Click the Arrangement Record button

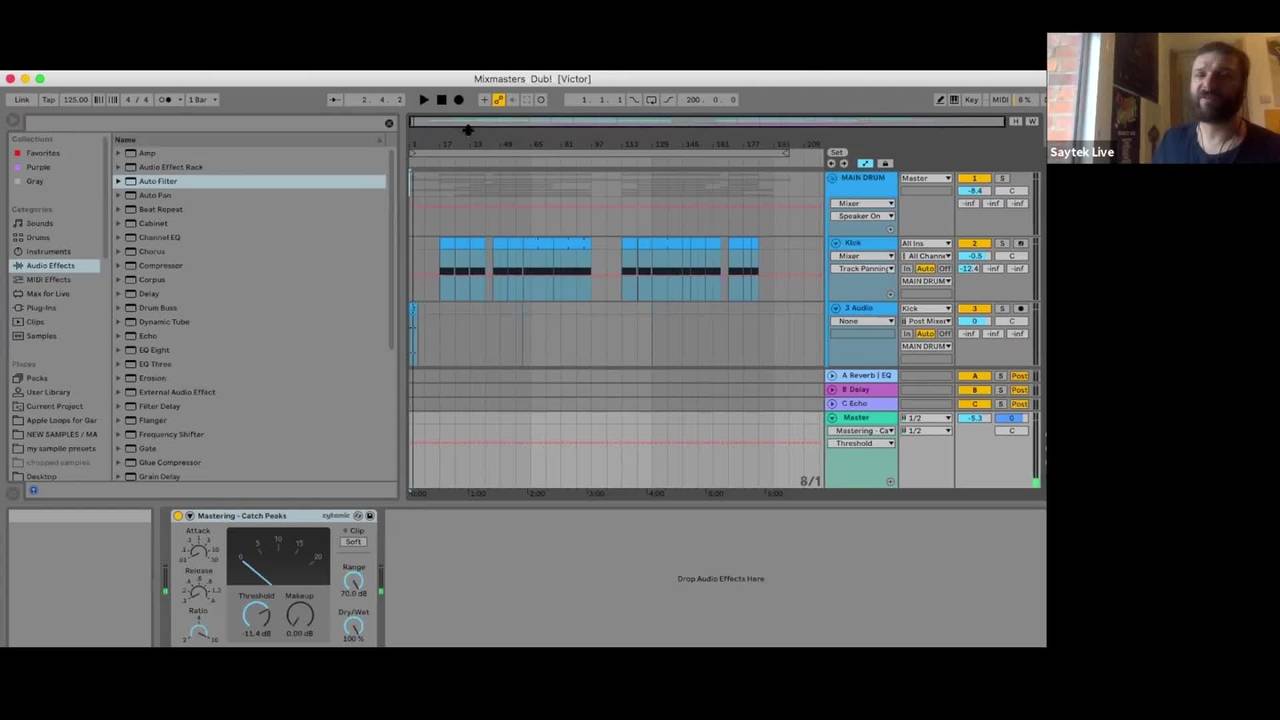[459, 100]
